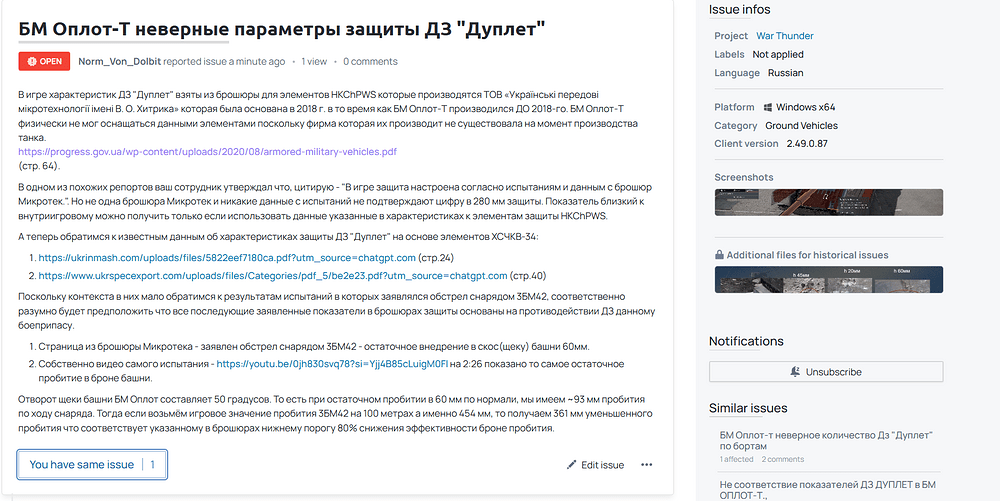Click the Unsubscribe notifications button
The width and height of the screenshot is (1000, 501).
826,372
